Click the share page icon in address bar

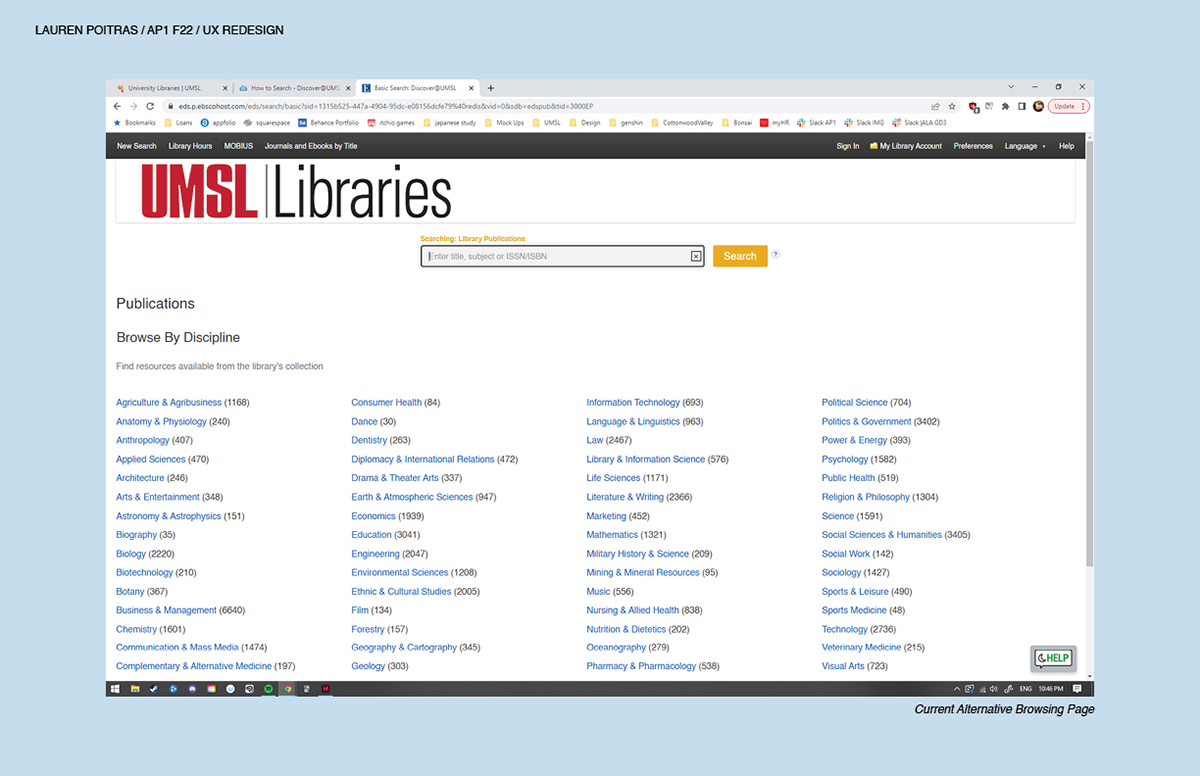(935, 106)
